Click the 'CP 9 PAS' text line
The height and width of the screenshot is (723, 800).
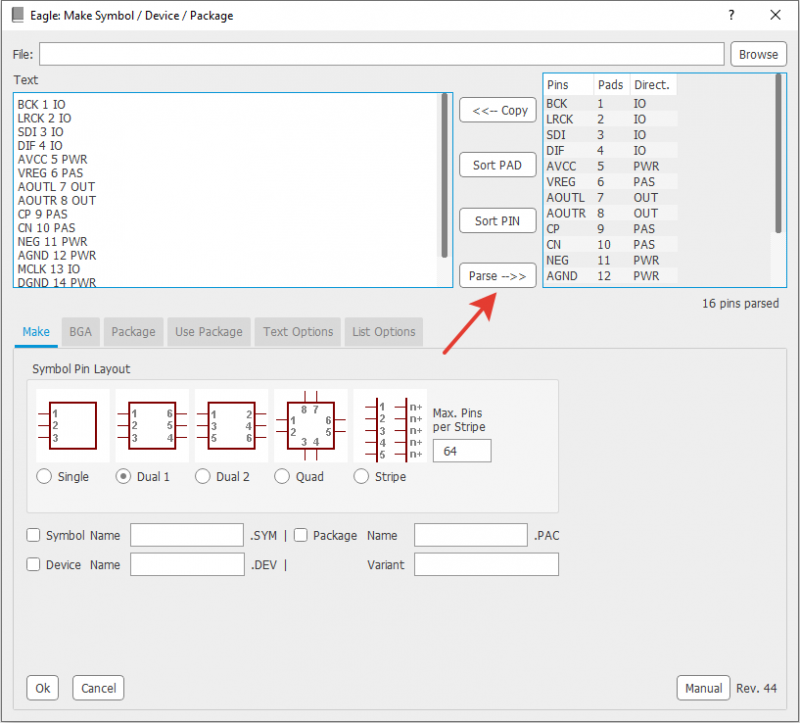click(42, 214)
